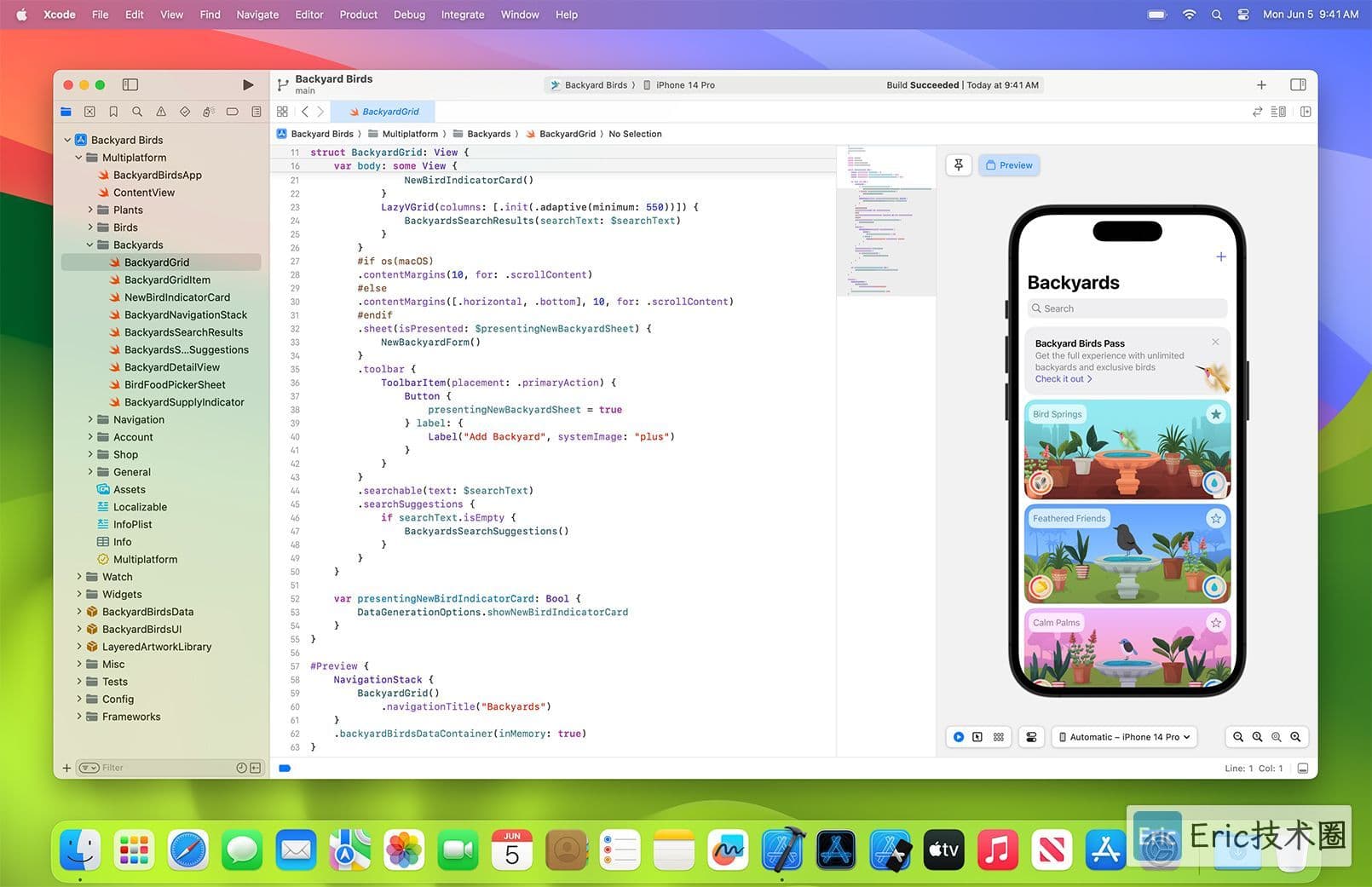Run the project with the play button
The width and height of the screenshot is (1372, 887).
click(x=248, y=84)
